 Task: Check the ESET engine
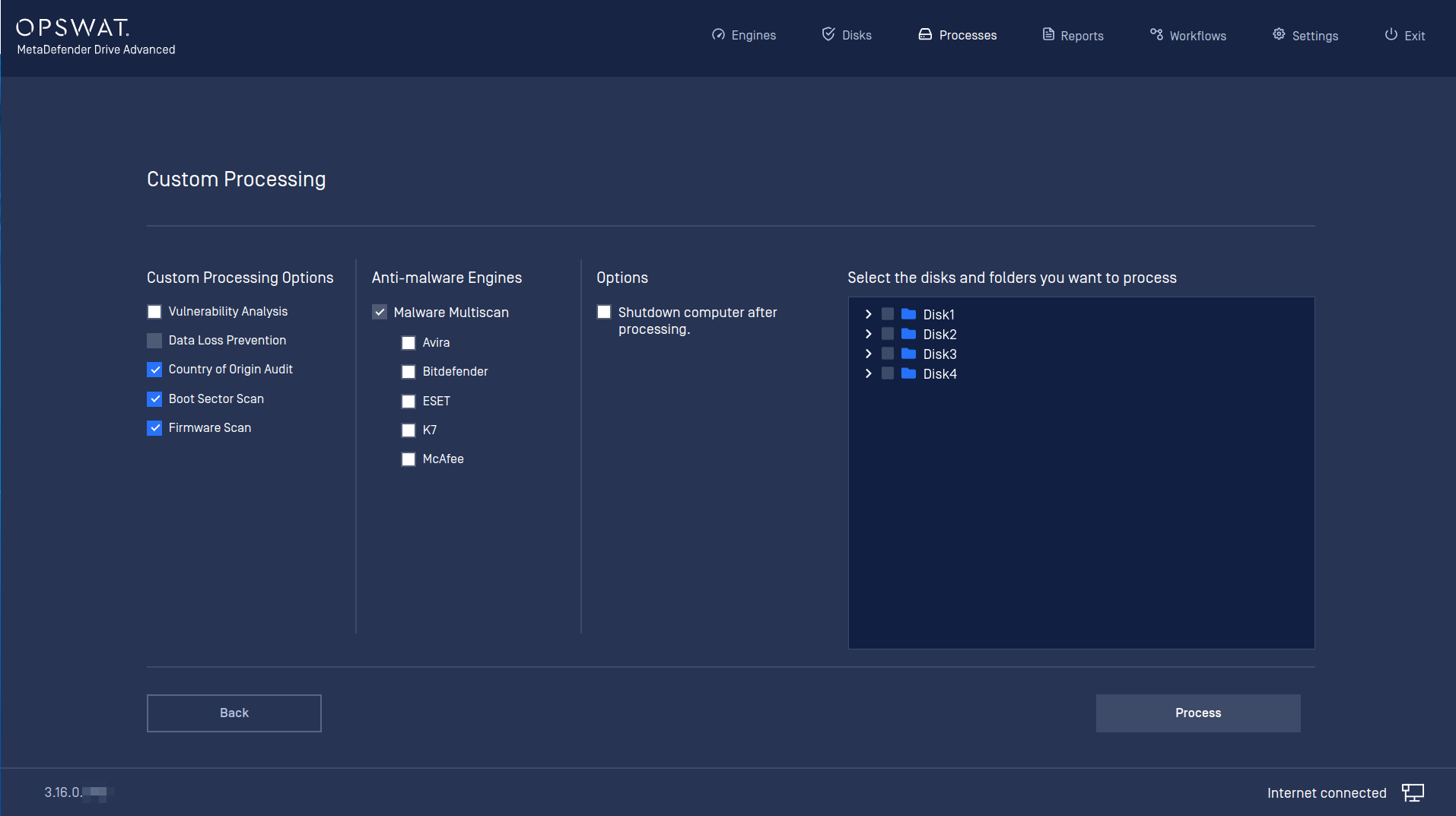coord(409,402)
